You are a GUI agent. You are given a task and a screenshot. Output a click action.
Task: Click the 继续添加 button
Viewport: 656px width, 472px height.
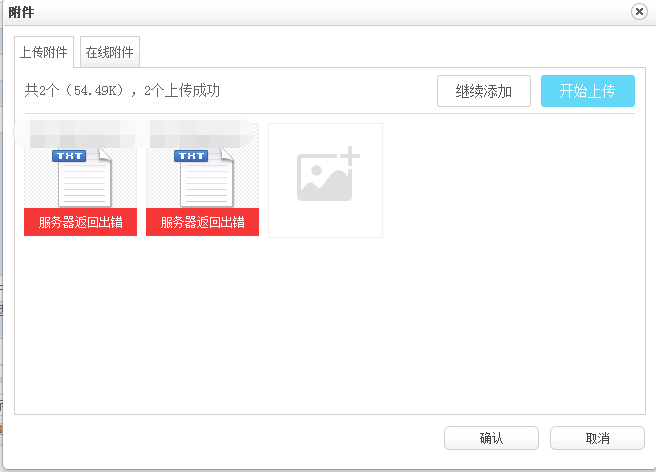pyautogui.click(x=484, y=91)
